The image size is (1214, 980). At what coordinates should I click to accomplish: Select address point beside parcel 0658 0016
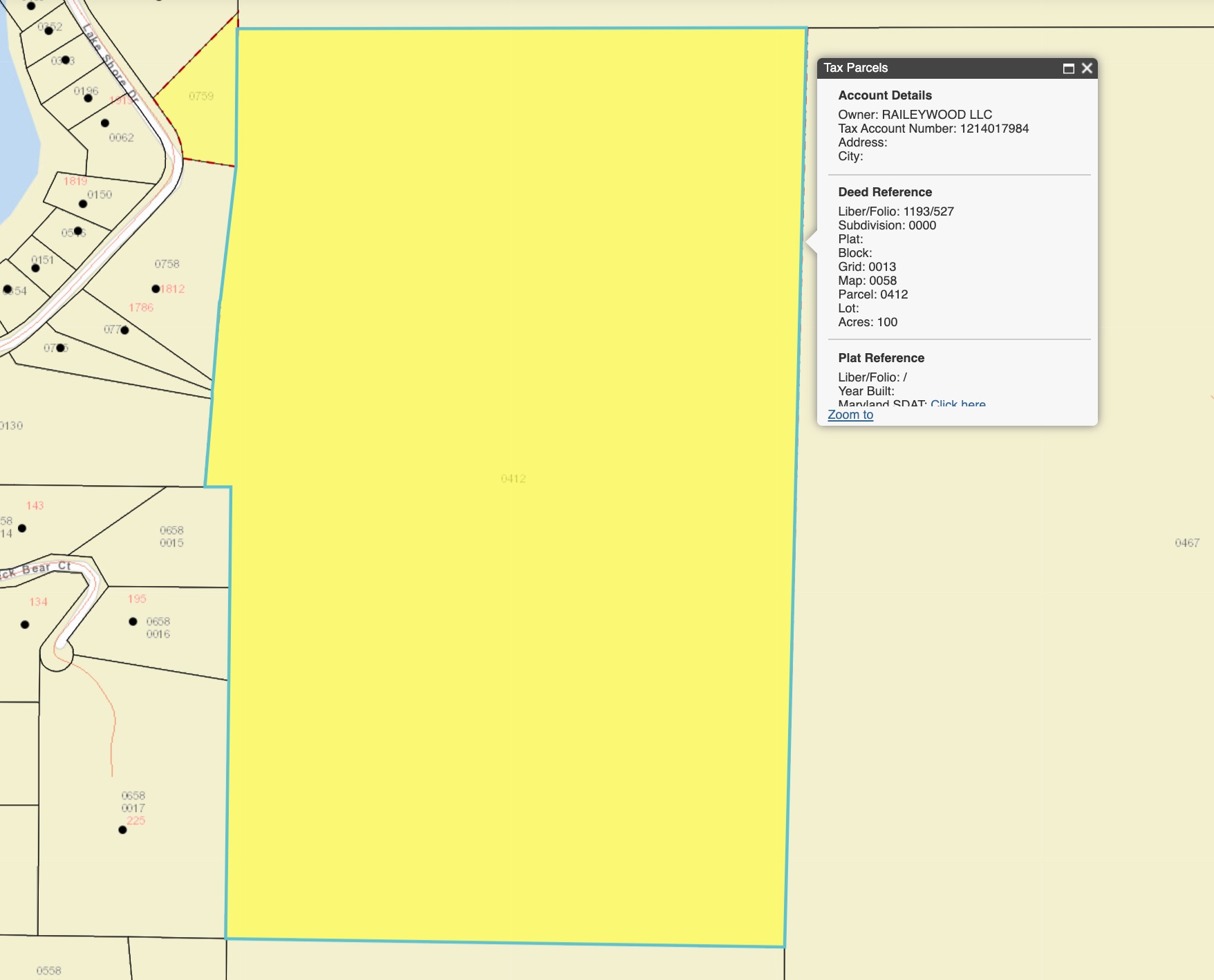[133, 621]
